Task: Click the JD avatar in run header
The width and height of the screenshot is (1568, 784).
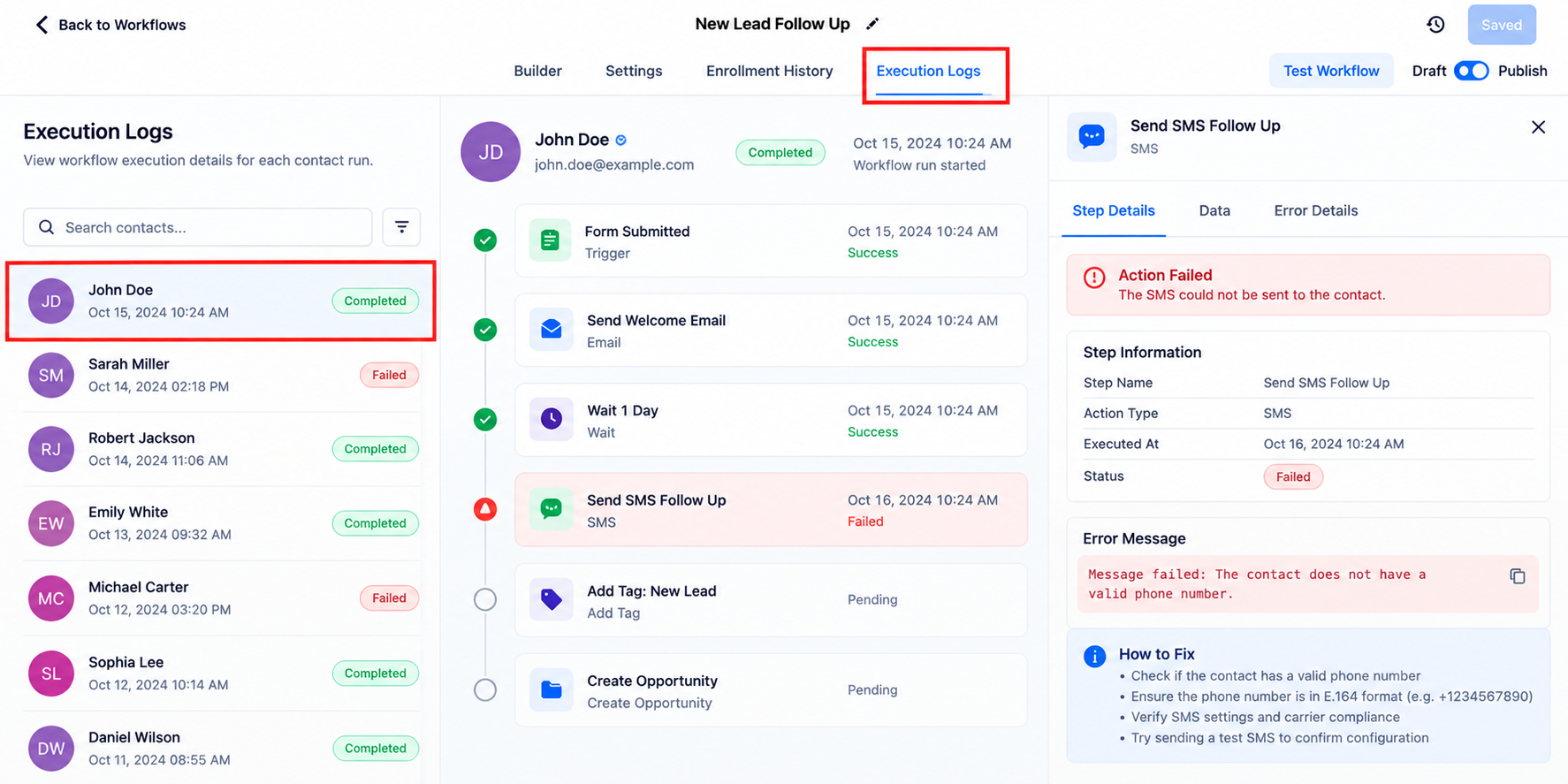Action: (x=491, y=152)
